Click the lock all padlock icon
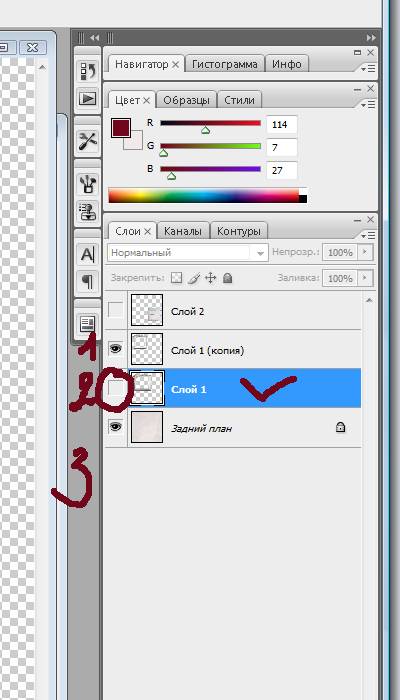Image resolution: width=400 pixels, height=700 pixels. coord(228,279)
